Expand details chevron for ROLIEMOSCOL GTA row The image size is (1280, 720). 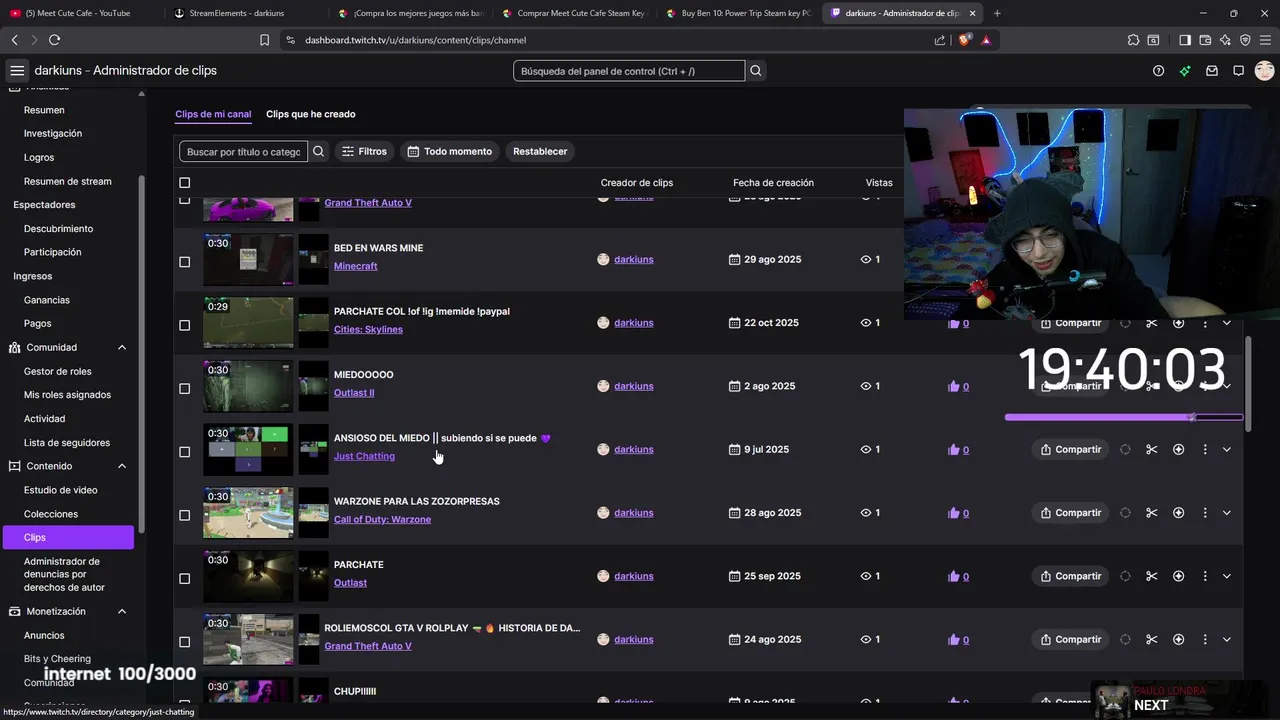pyautogui.click(x=1227, y=640)
